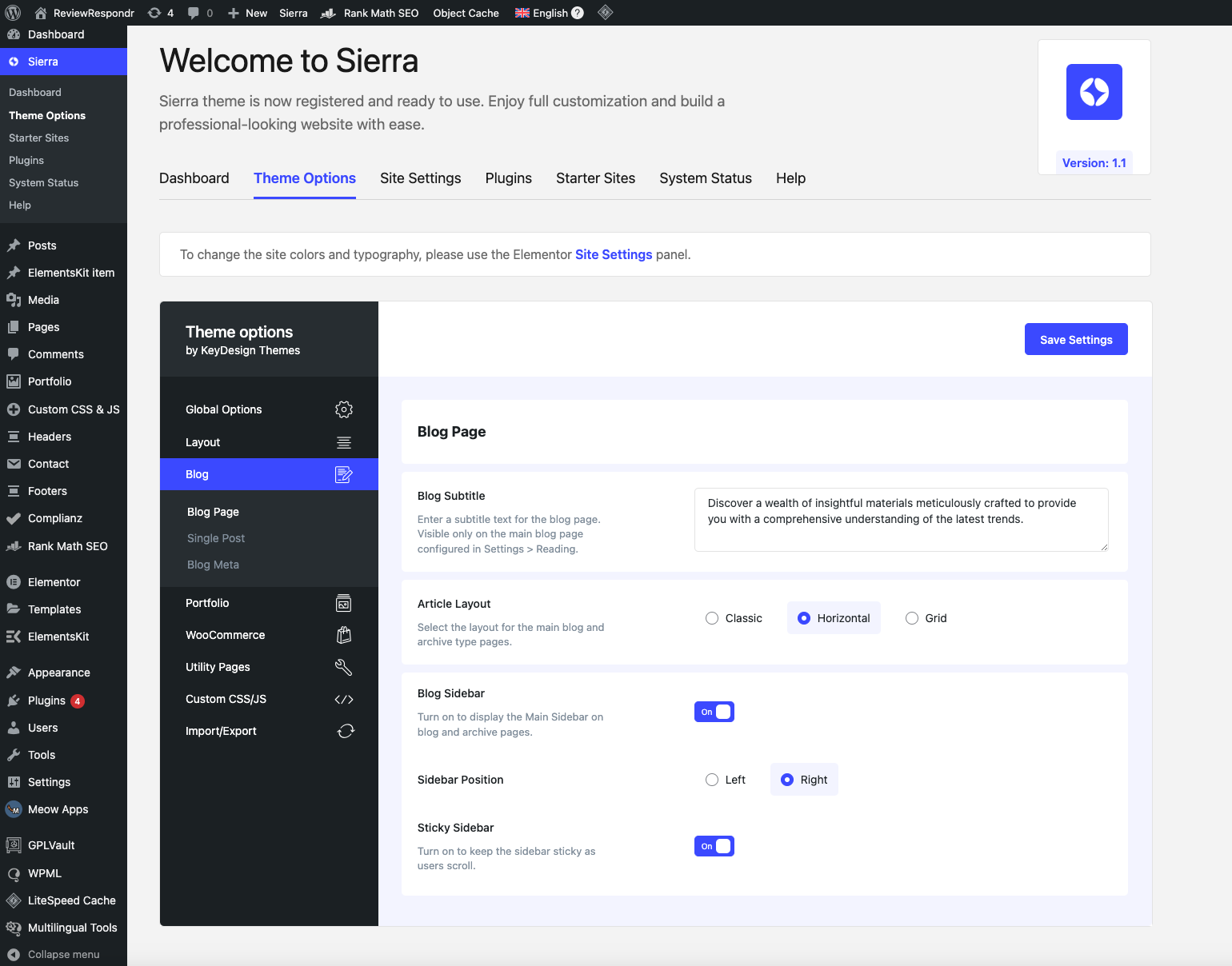Click the Utility Pages wrench icon

(344, 667)
